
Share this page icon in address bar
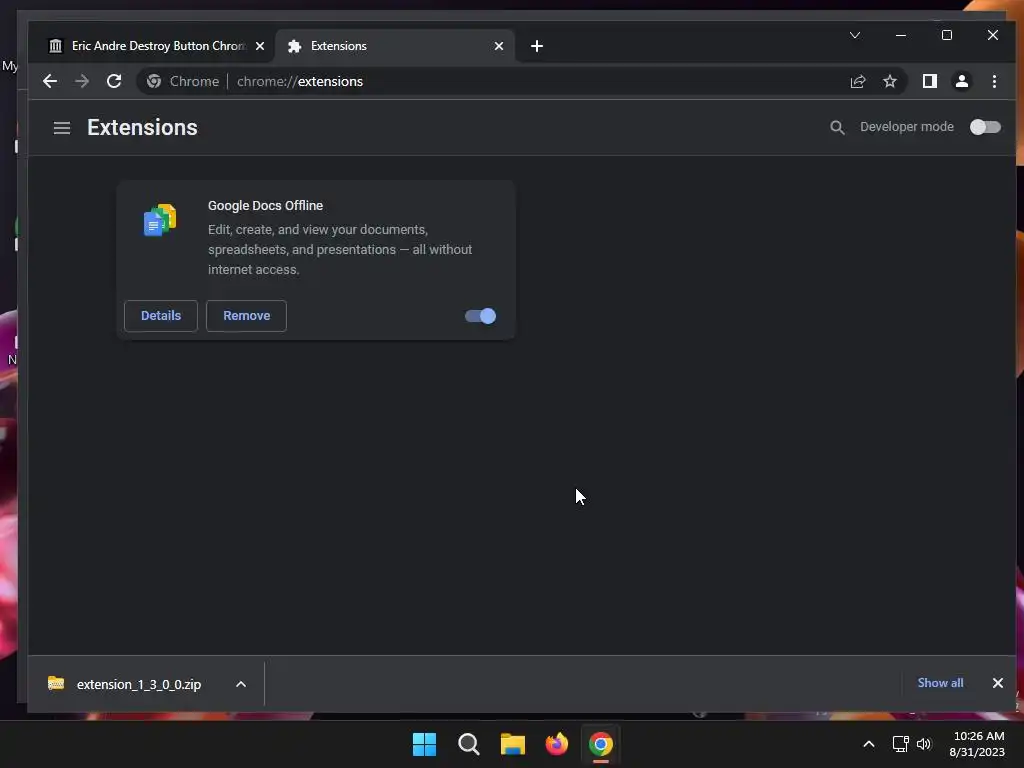857,81
